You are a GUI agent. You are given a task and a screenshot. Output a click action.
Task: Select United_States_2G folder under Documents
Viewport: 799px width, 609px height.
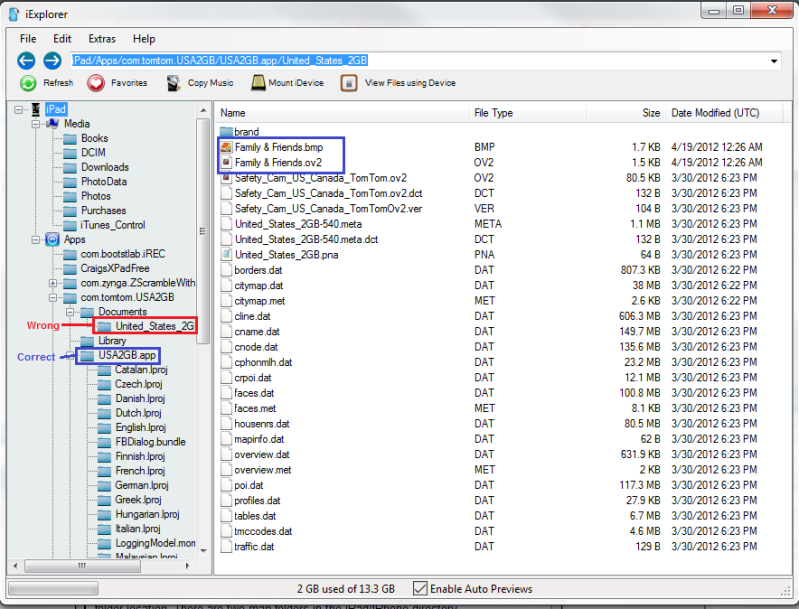pos(154,326)
